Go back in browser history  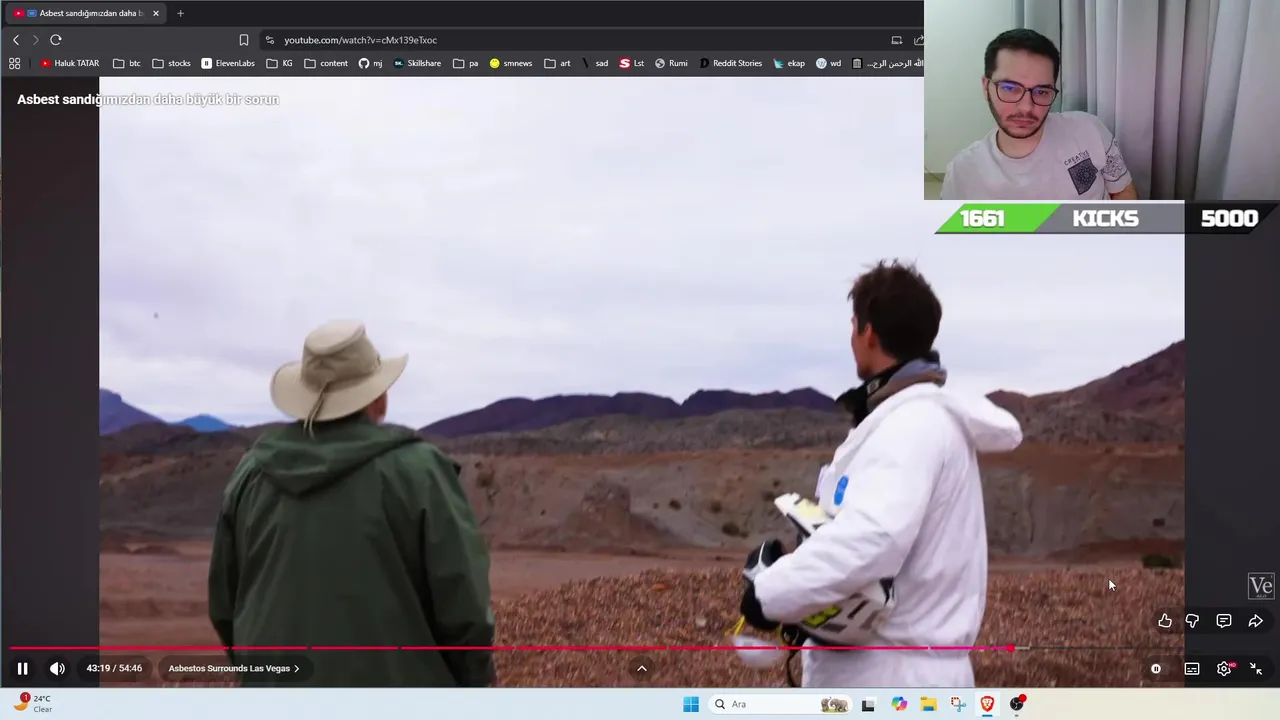point(15,40)
